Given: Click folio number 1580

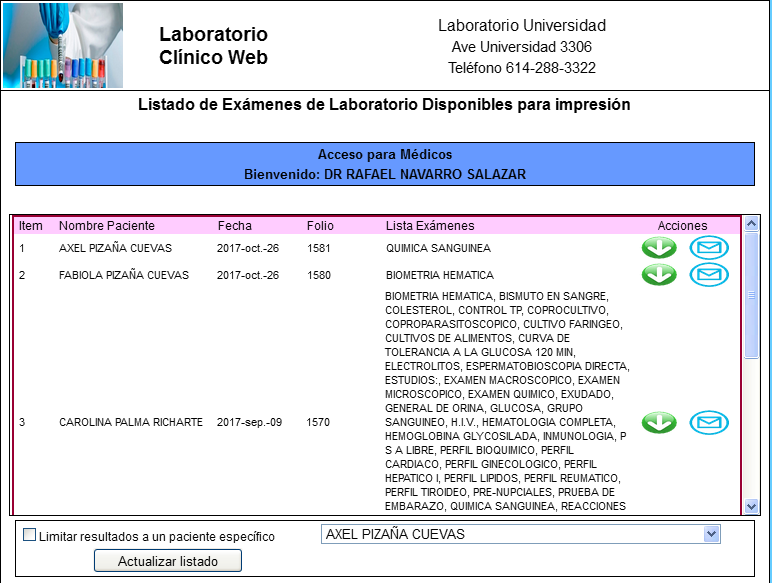Looking at the screenshot, I should pyautogui.click(x=319, y=275).
